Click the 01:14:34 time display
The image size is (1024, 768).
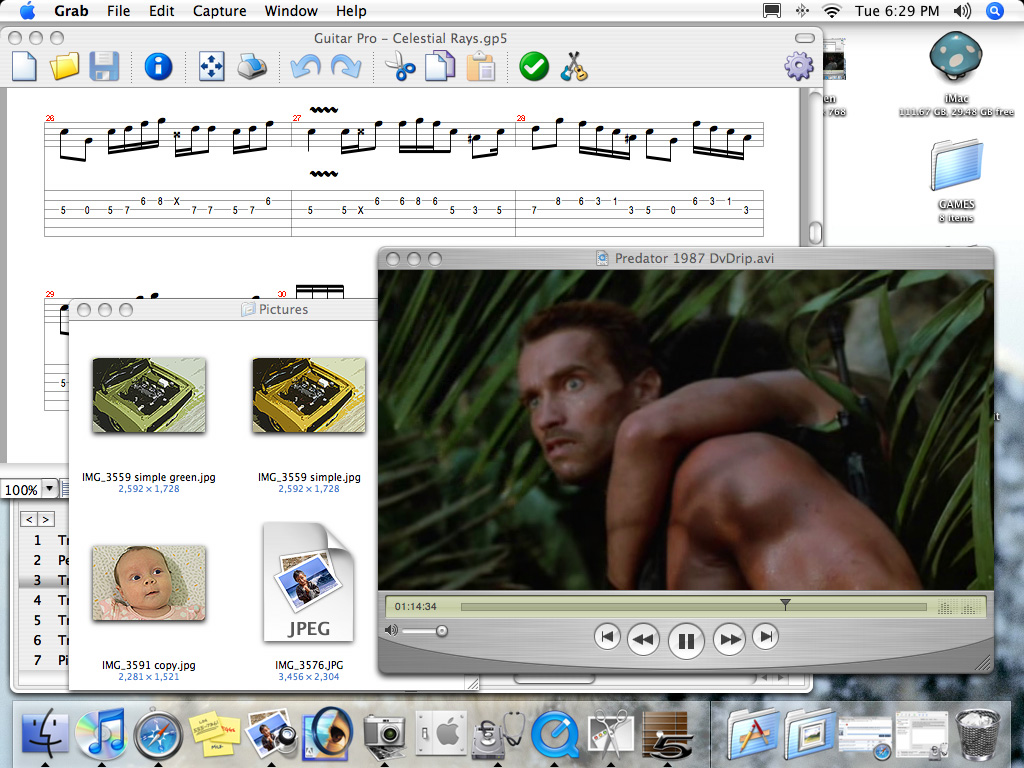pyautogui.click(x=415, y=607)
